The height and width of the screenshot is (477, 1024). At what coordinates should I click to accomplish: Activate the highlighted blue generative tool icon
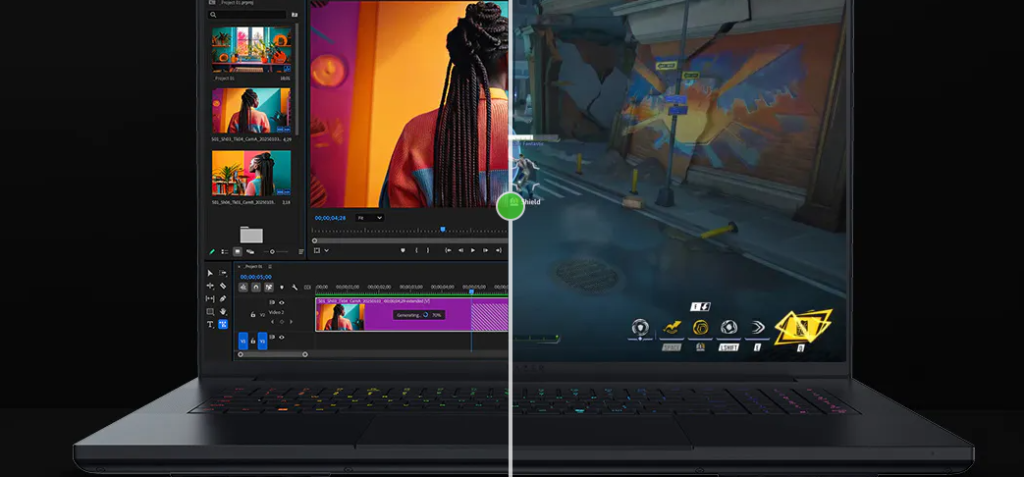[x=223, y=325]
